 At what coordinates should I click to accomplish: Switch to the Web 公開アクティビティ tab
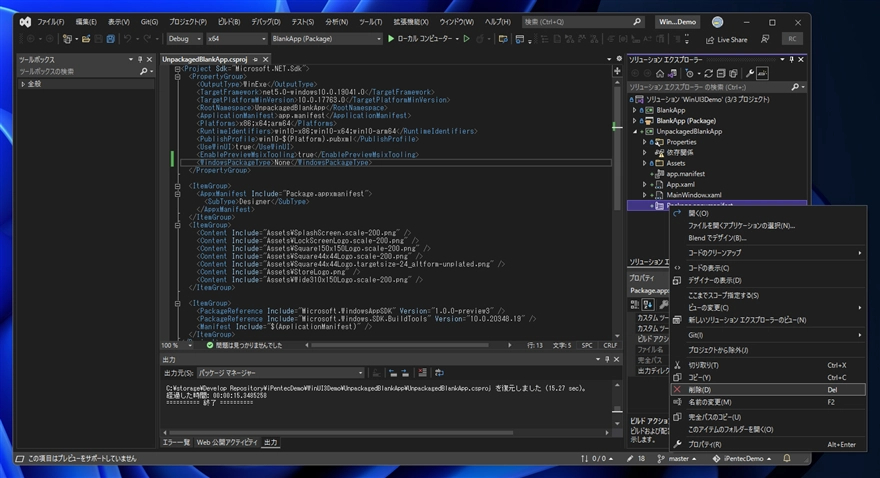tap(227, 442)
